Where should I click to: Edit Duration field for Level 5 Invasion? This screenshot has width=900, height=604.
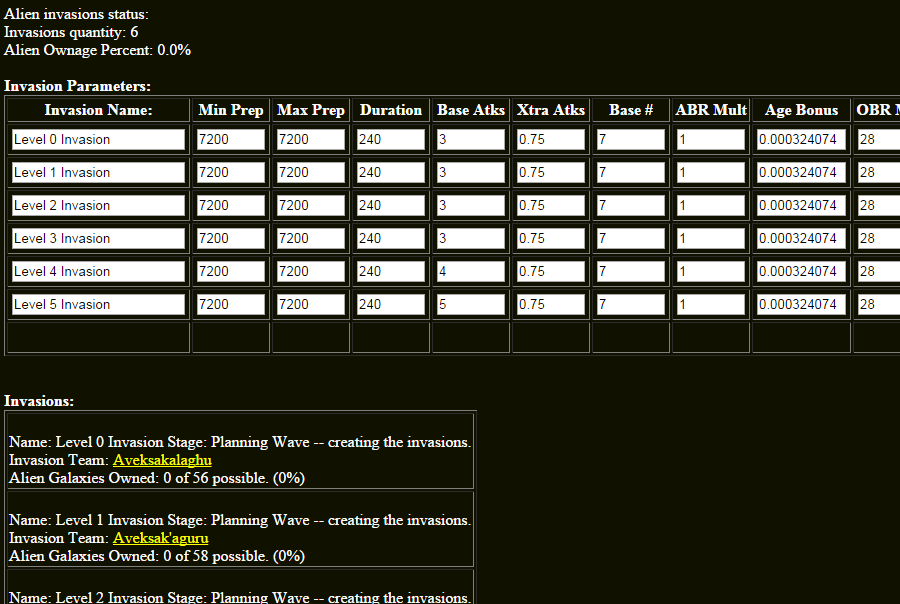click(x=390, y=305)
